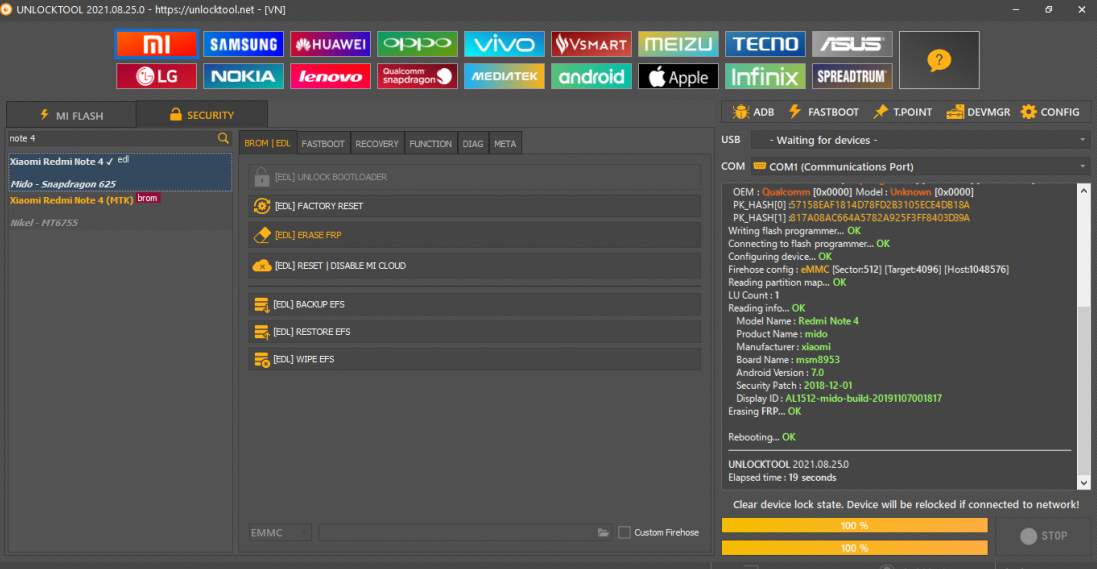
Task: Click the upper 100% progress bar
Action: click(x=854, y=526)
